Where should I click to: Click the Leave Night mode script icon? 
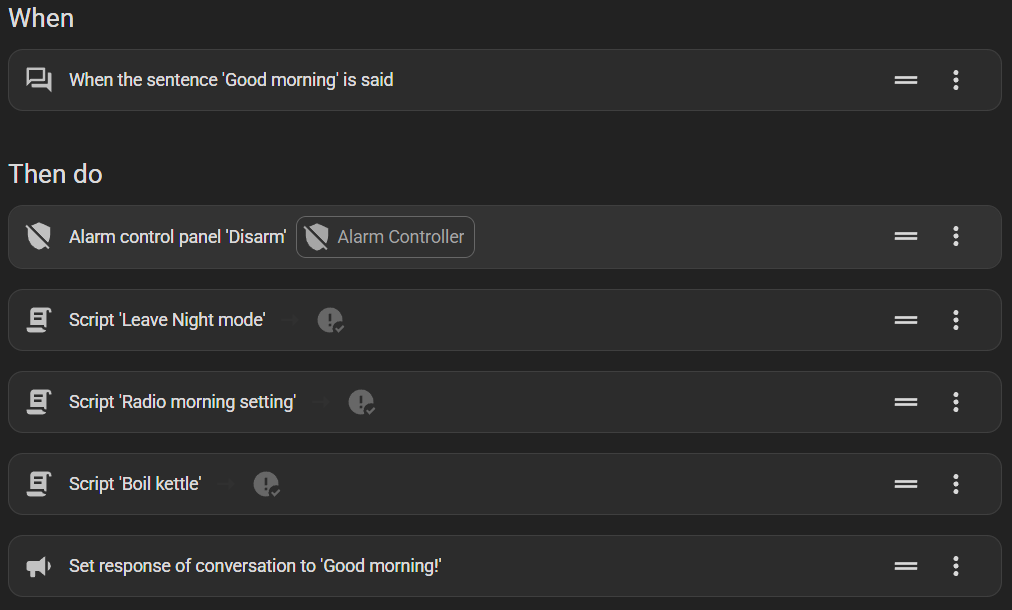pos(39,320)
